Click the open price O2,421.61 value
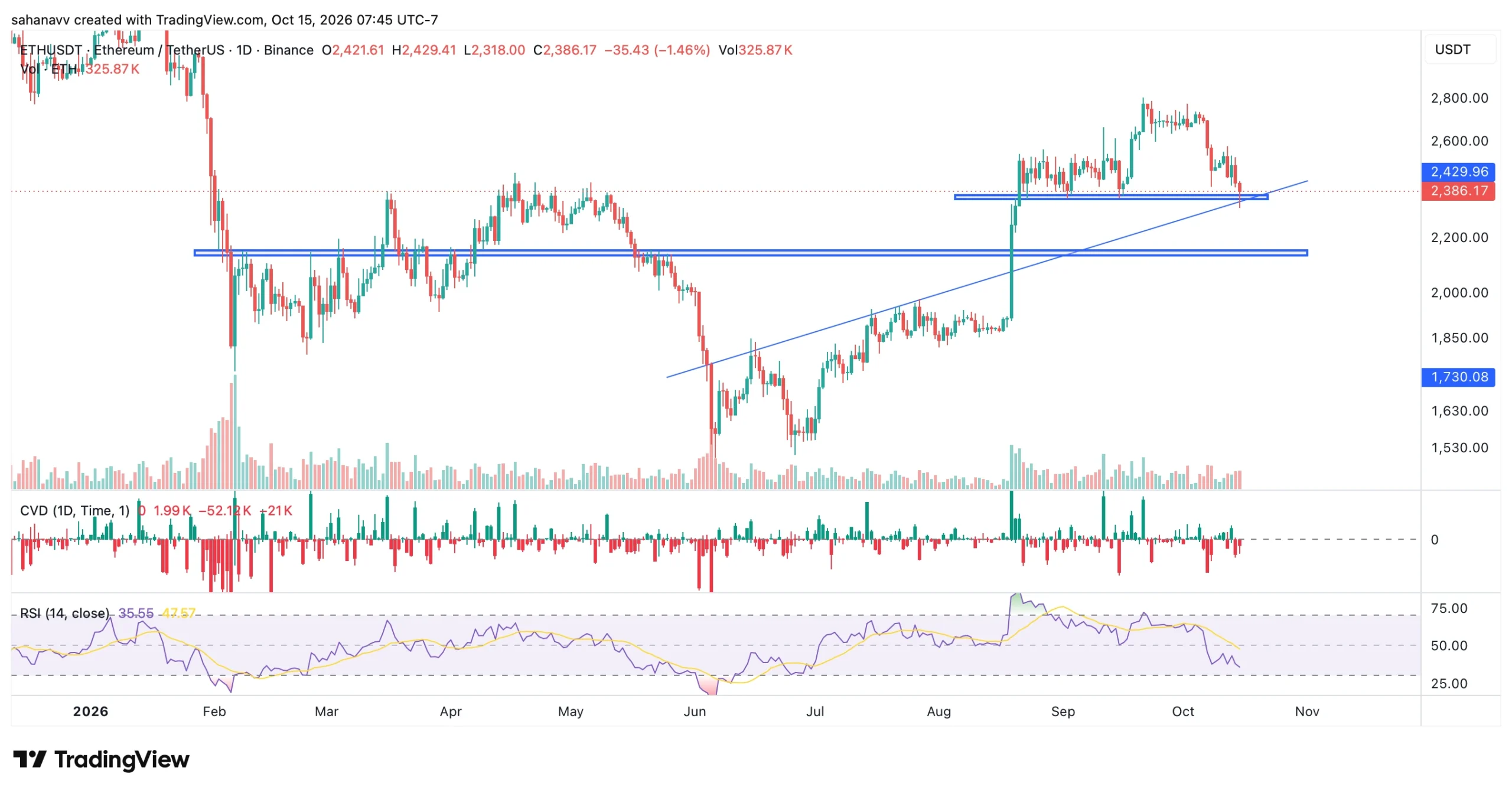1512x793 pixels. pos(353,50)
